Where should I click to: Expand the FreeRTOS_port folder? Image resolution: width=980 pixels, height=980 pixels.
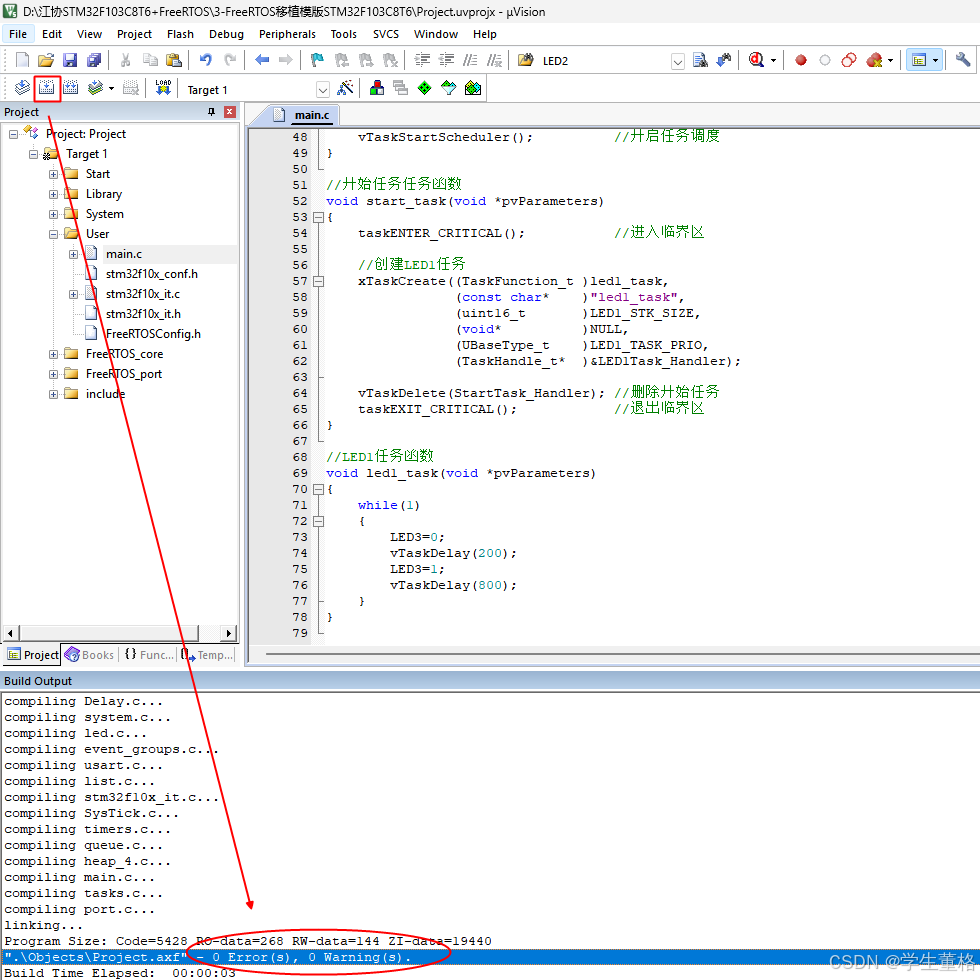pyautogui.click(x=54, y=374)
